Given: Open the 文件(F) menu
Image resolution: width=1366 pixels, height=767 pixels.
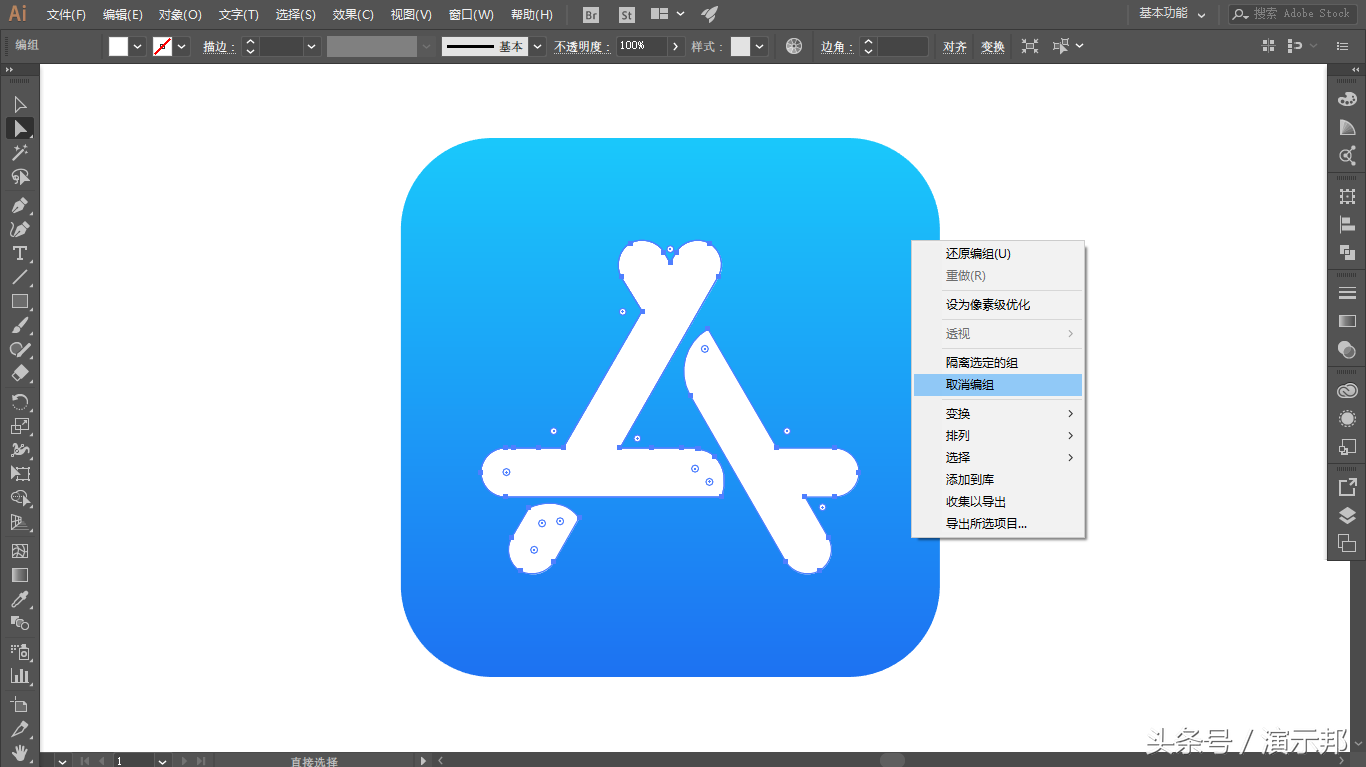Looking at the screenshot, I should pos(66,15).
